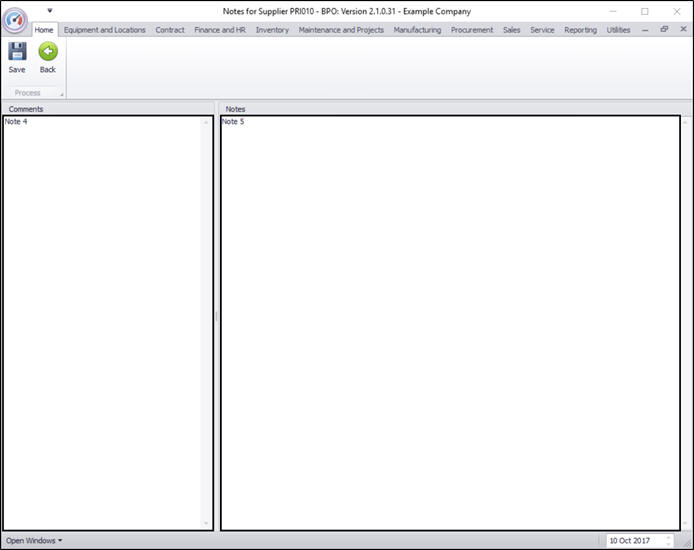Click inside the Comments text box

tap(102, 323)
